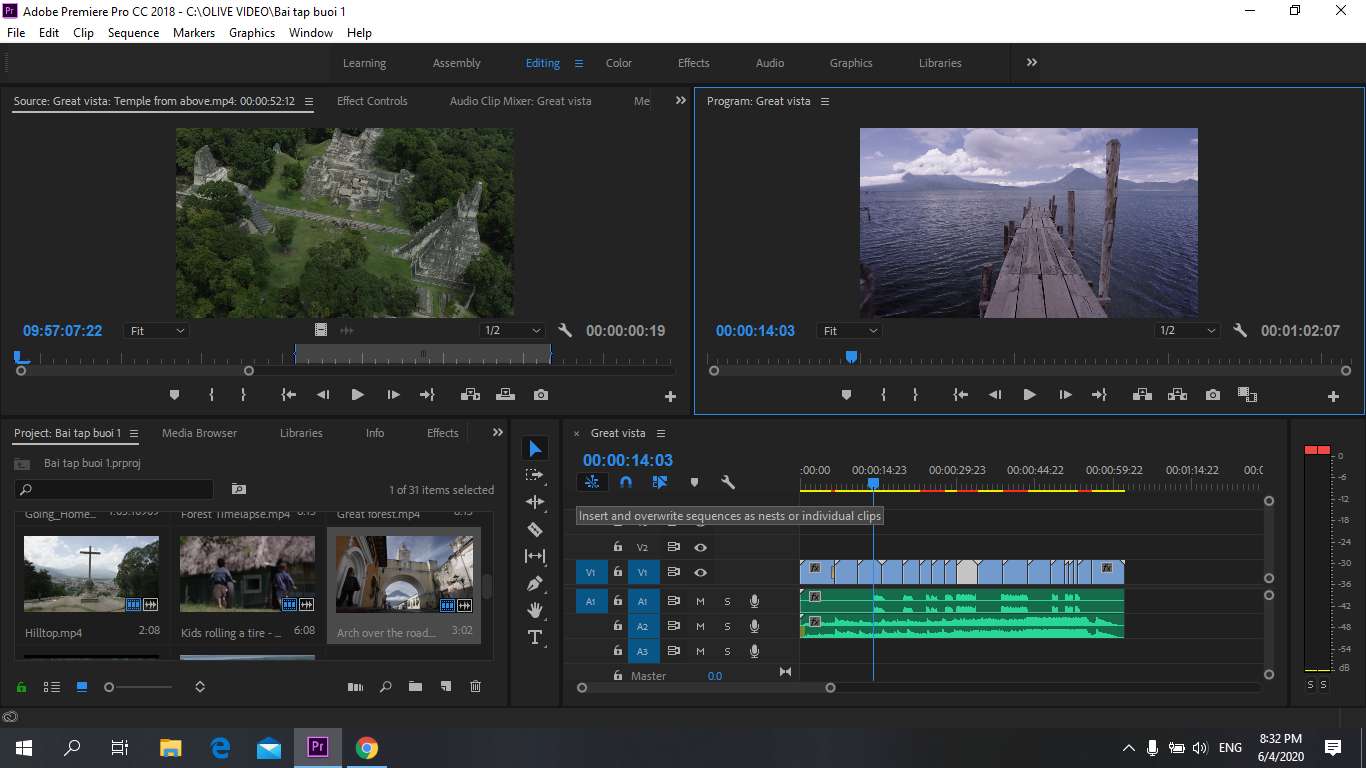The height and width of the screenshot is (768, 1366).
Task: Open Program monitor settings wrench
Action: coord(1240,331)
